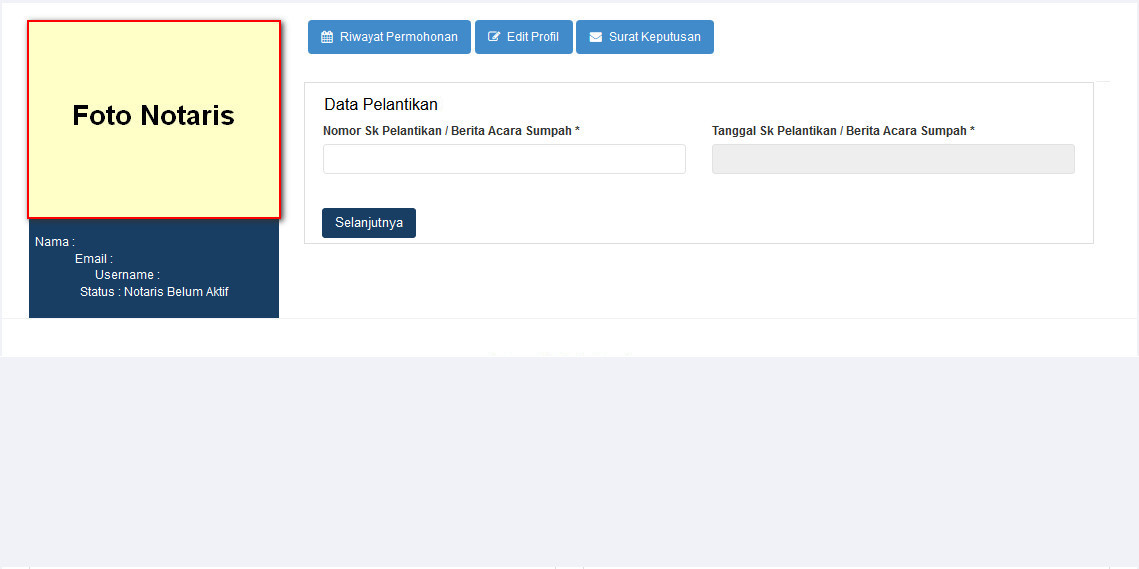Focus the Nomor Sk Pelantikan input field
Image resolution: width=1139 pixels, height=569 pixels.
pyautogui.click(x=504, y=159)
